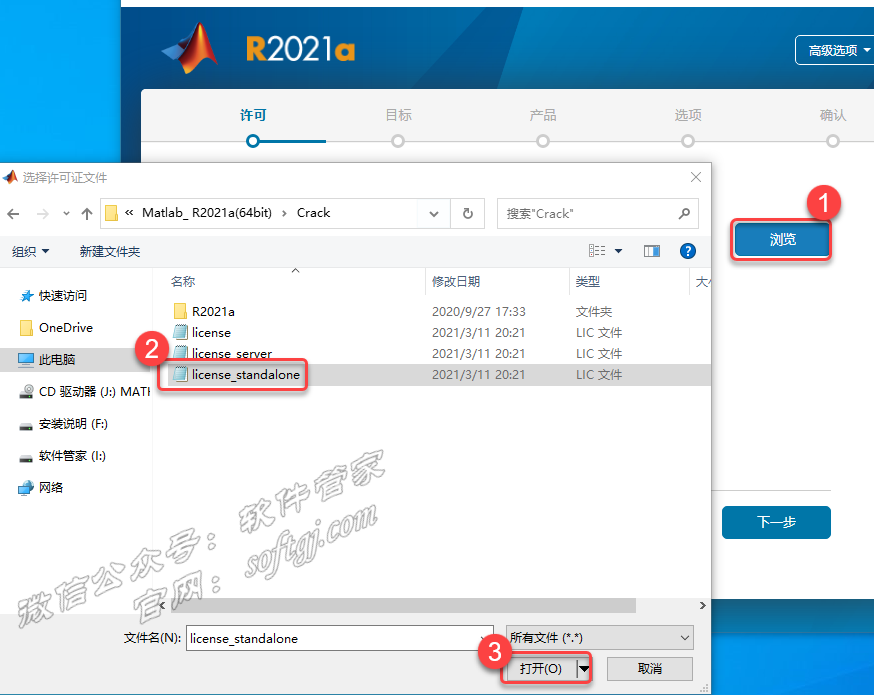Click the 文件名 input field
Viewport: 874px width, 695px height.
pos(339,638)
